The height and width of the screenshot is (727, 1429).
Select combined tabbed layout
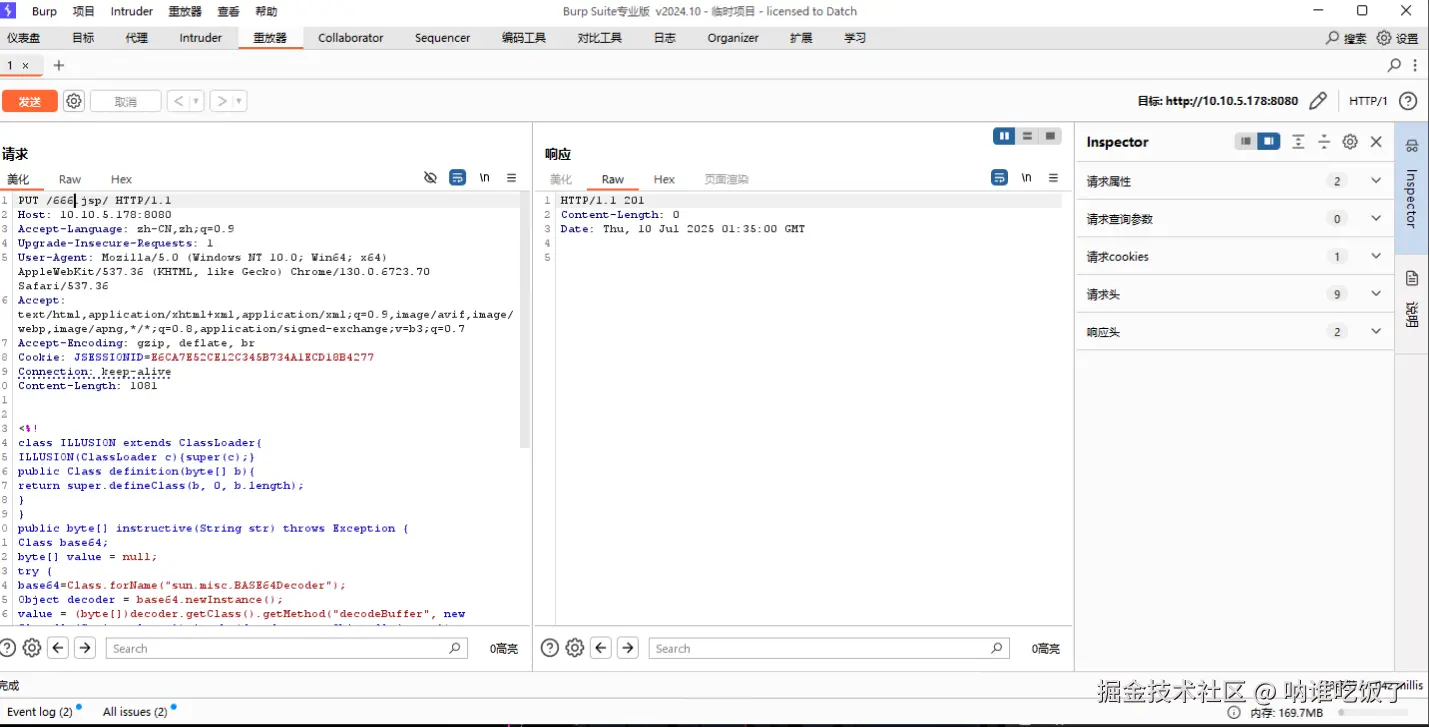tap(1050, 136)
